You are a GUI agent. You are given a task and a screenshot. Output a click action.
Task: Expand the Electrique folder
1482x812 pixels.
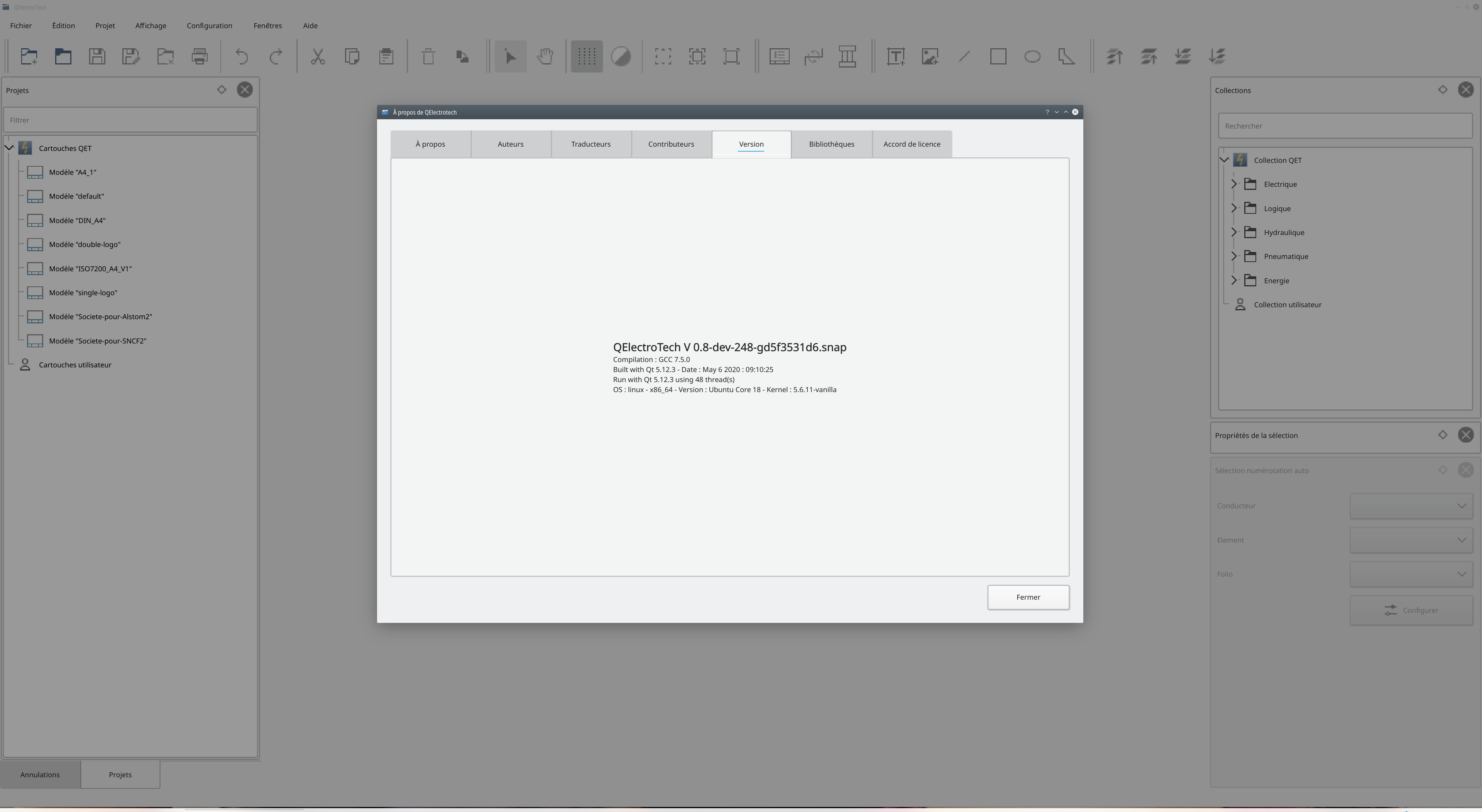tap(1234, 184)
